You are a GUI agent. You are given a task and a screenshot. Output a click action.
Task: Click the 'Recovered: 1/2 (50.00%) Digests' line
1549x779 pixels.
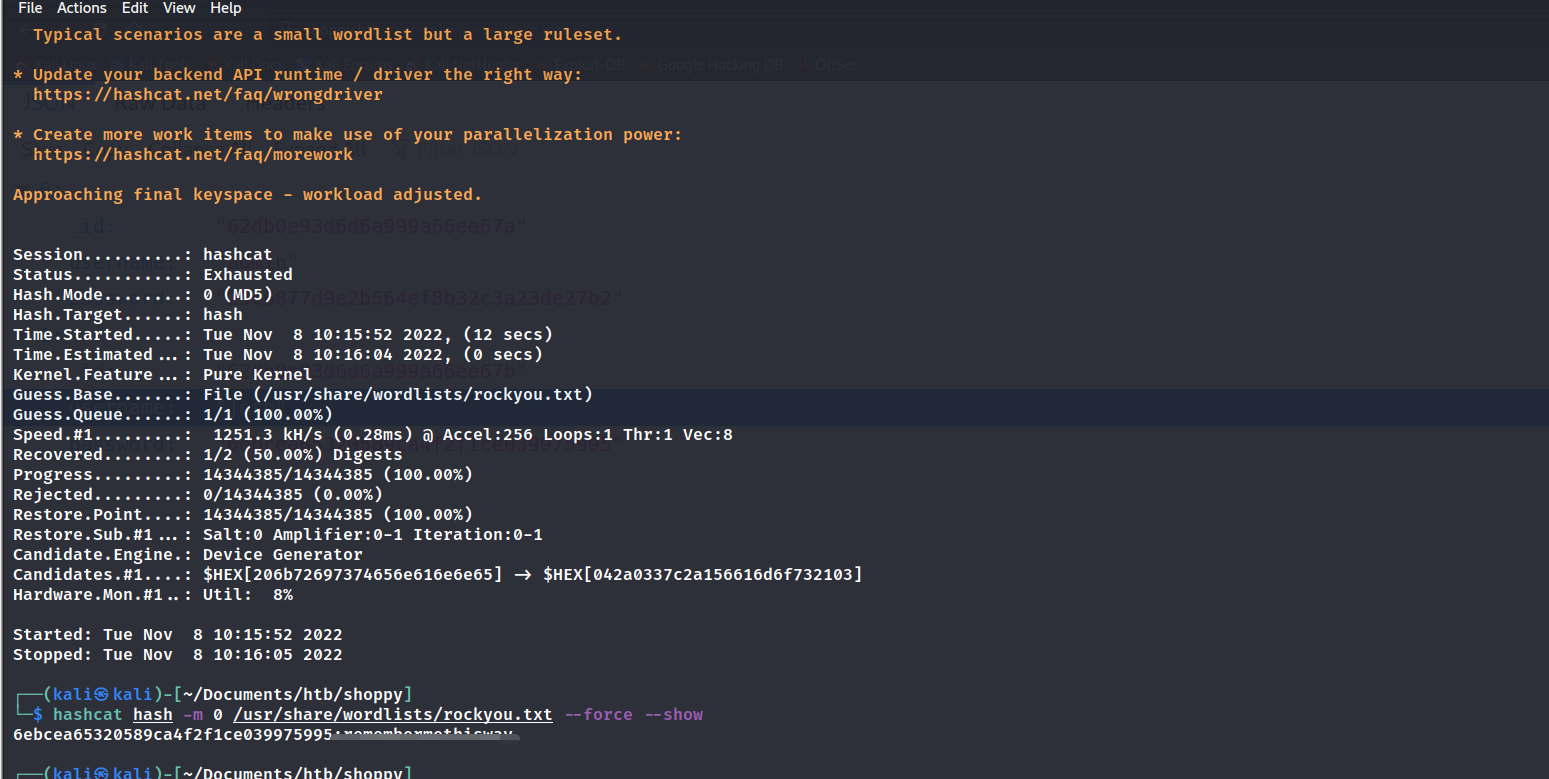[208, 455]
